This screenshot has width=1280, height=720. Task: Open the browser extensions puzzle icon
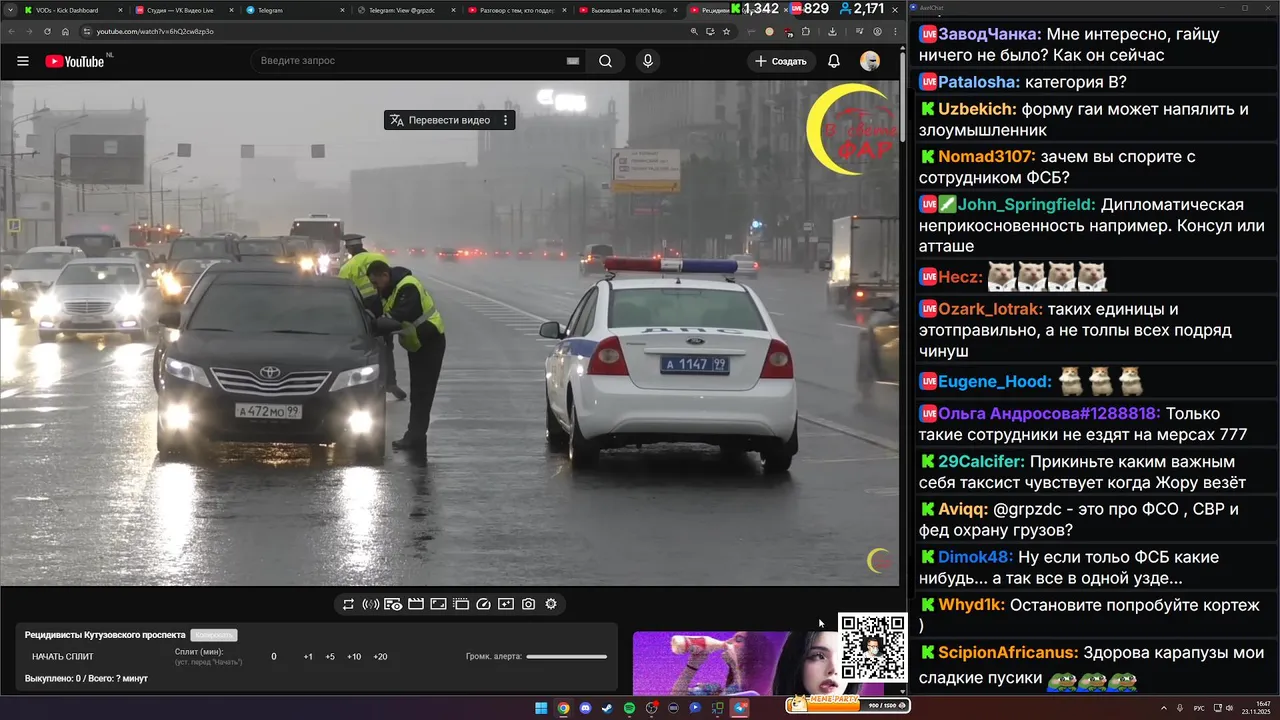click(x=806, y=31)
